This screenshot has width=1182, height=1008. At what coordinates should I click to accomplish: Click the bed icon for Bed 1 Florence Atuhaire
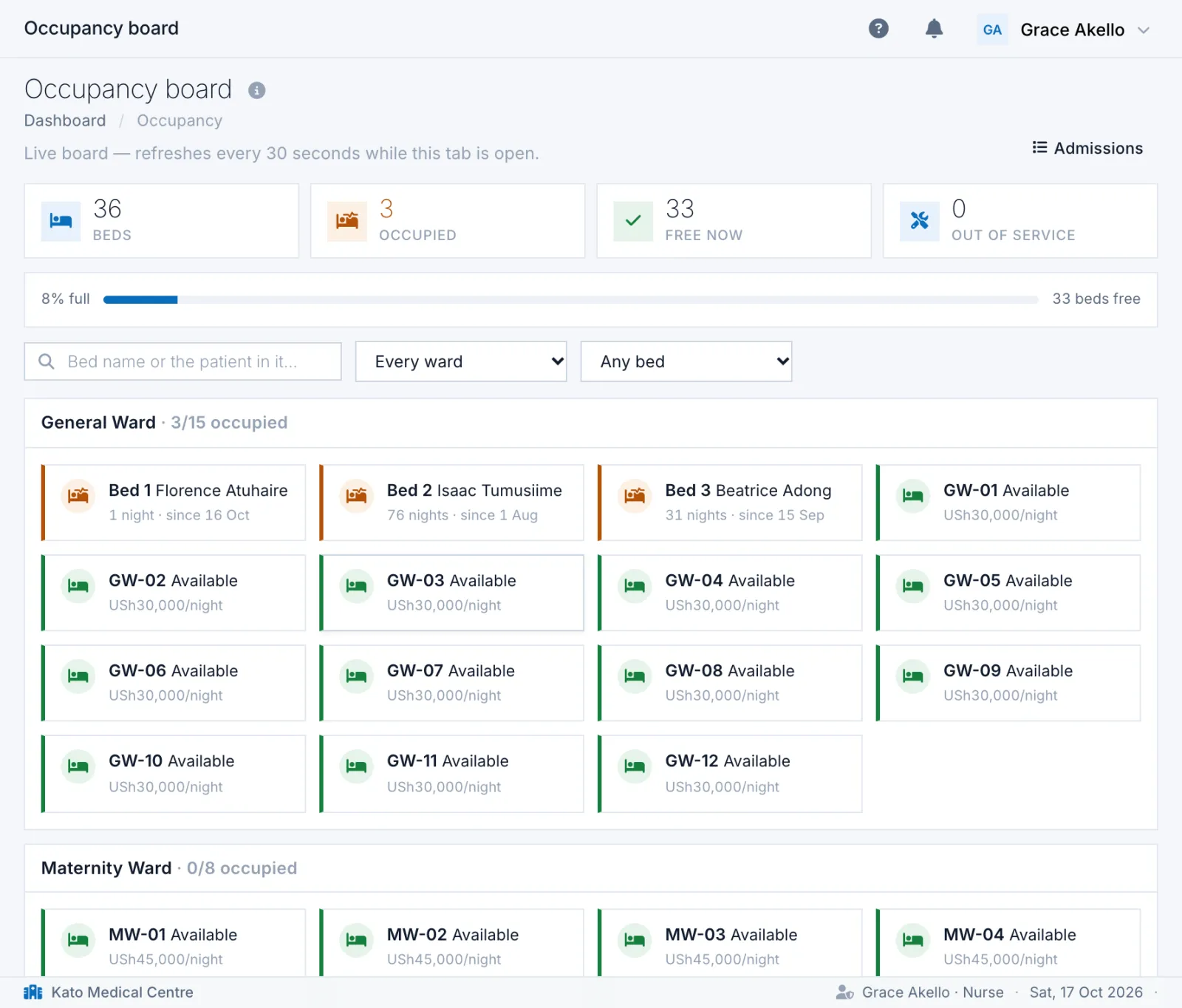click(78, 495)
